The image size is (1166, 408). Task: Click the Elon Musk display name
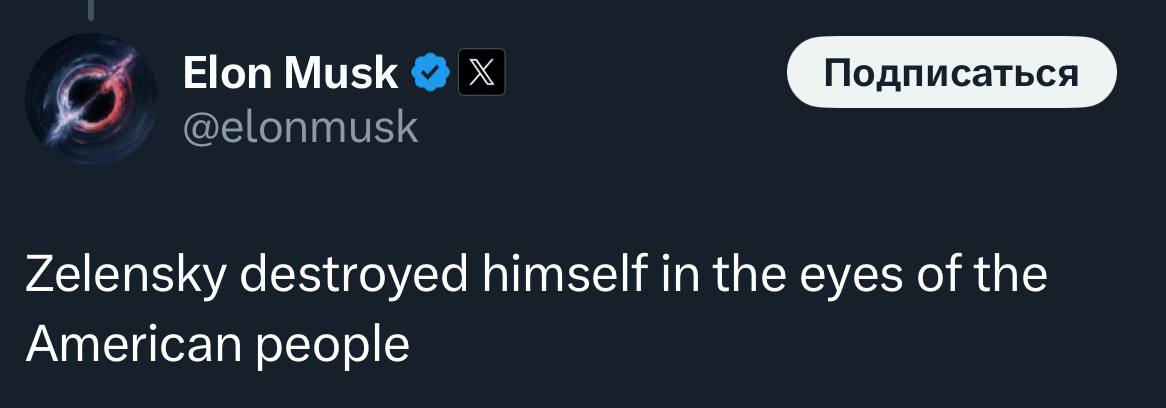coord(290,73)
